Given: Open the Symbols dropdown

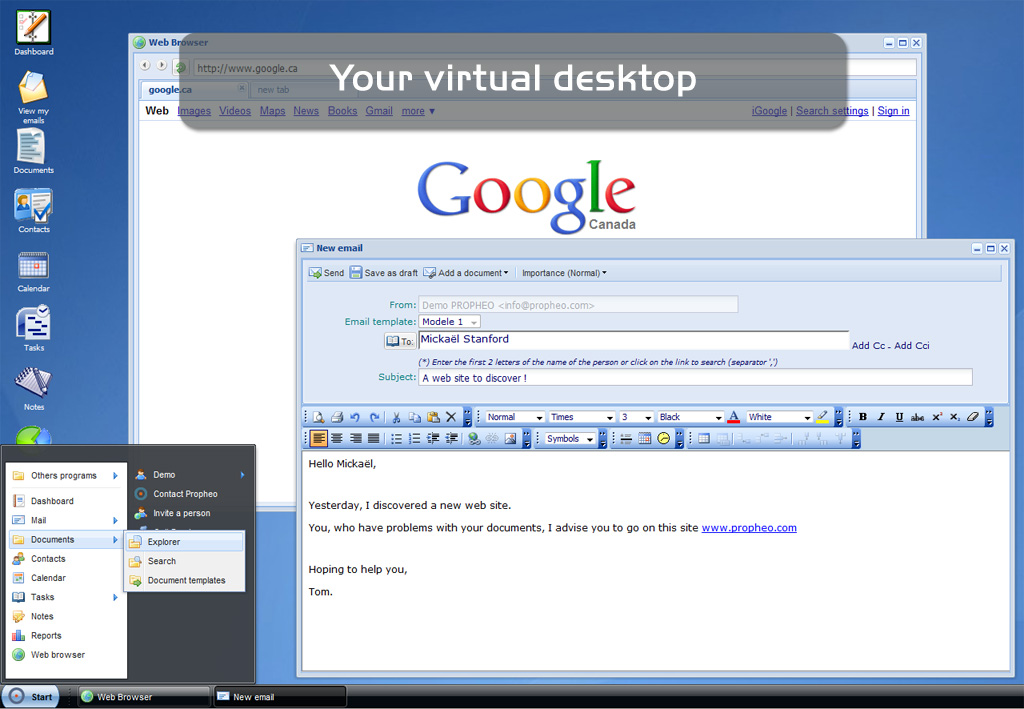Looking at the screenshot, I should click(x=569, y=439).
